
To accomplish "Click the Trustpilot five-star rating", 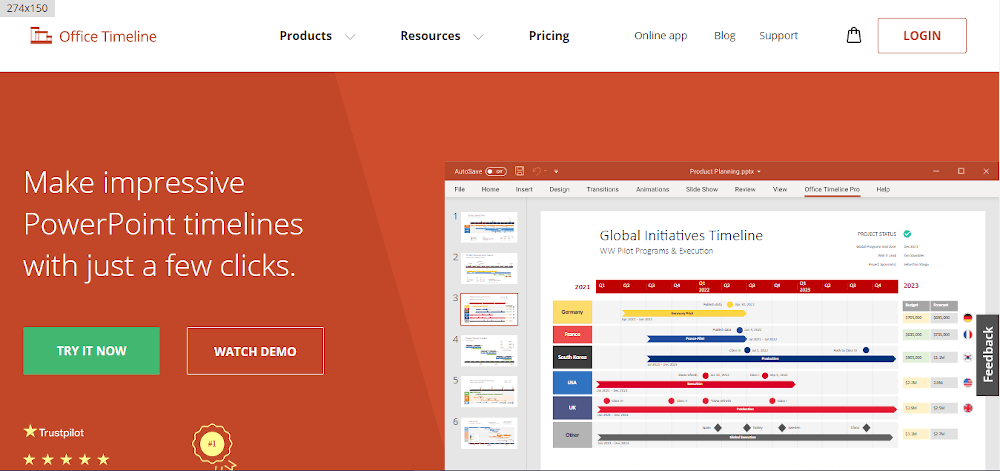I will coord(66,459).
